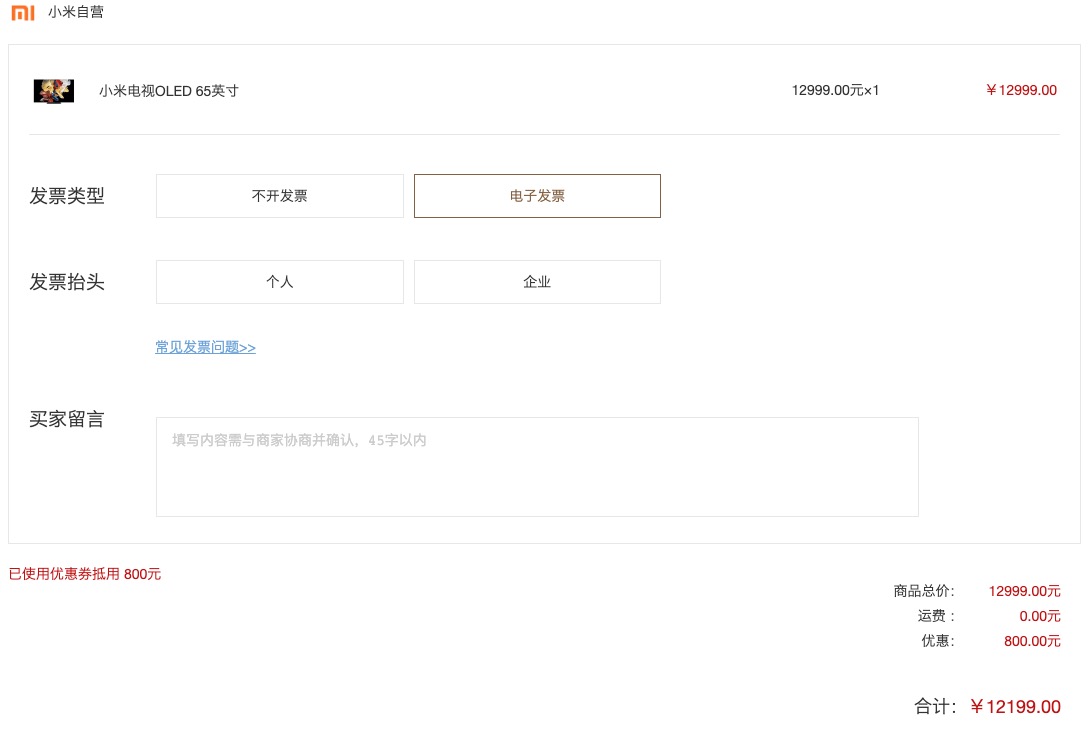Select 电子发票 invoice type option
This screenshot has width=1089, height=729.
pos(538,196)
